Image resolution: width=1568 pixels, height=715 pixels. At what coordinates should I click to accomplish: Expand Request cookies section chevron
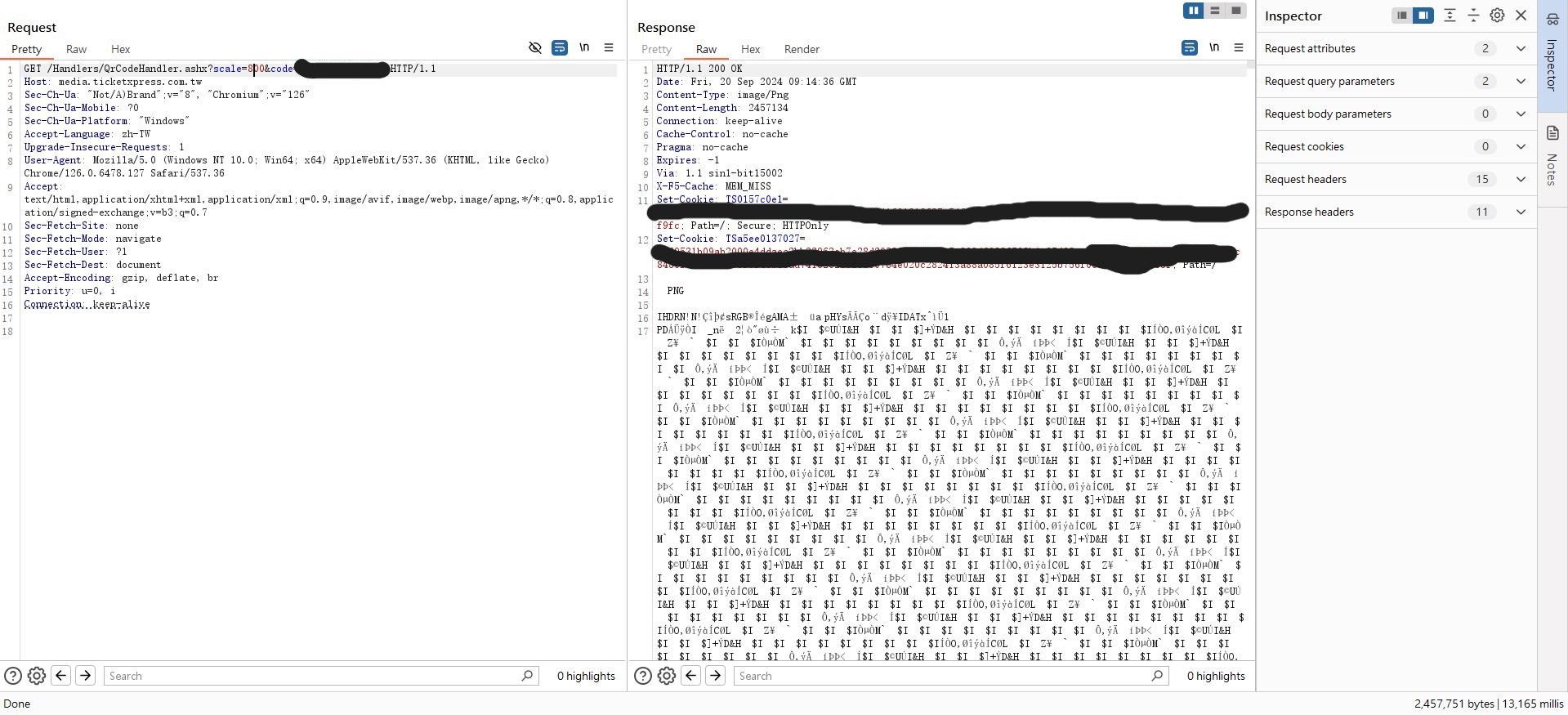[1521, 146]
